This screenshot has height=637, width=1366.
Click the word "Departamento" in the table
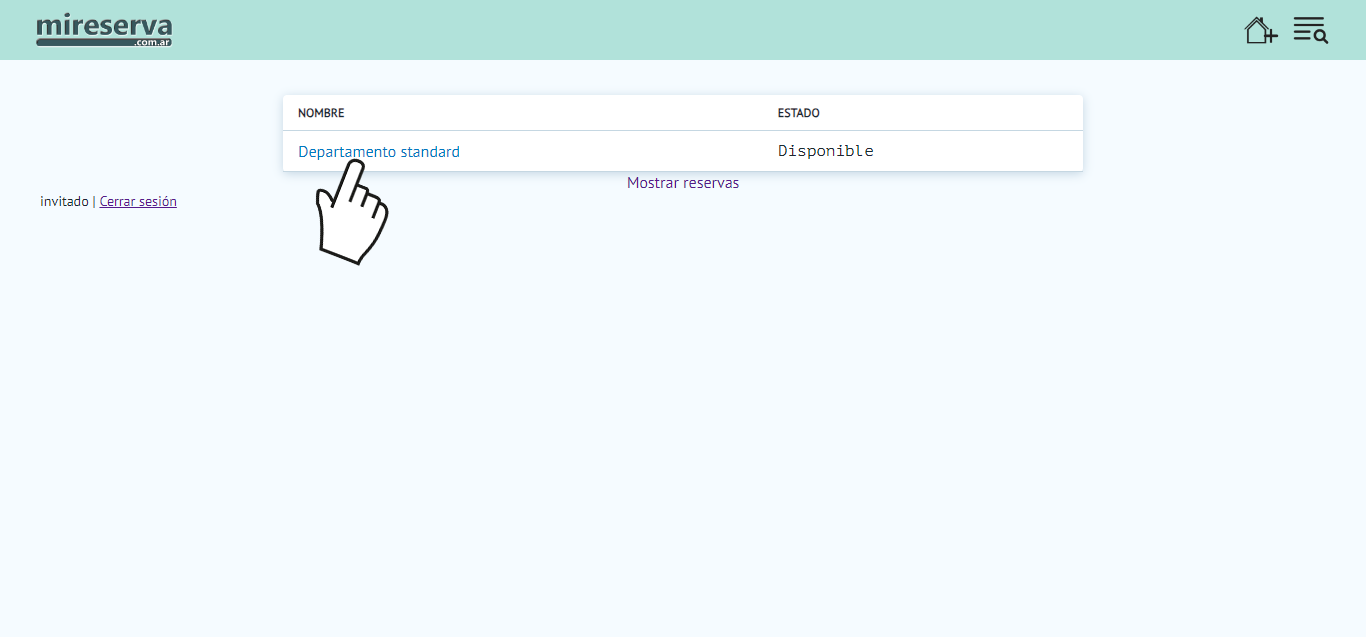tap(347, 152)
